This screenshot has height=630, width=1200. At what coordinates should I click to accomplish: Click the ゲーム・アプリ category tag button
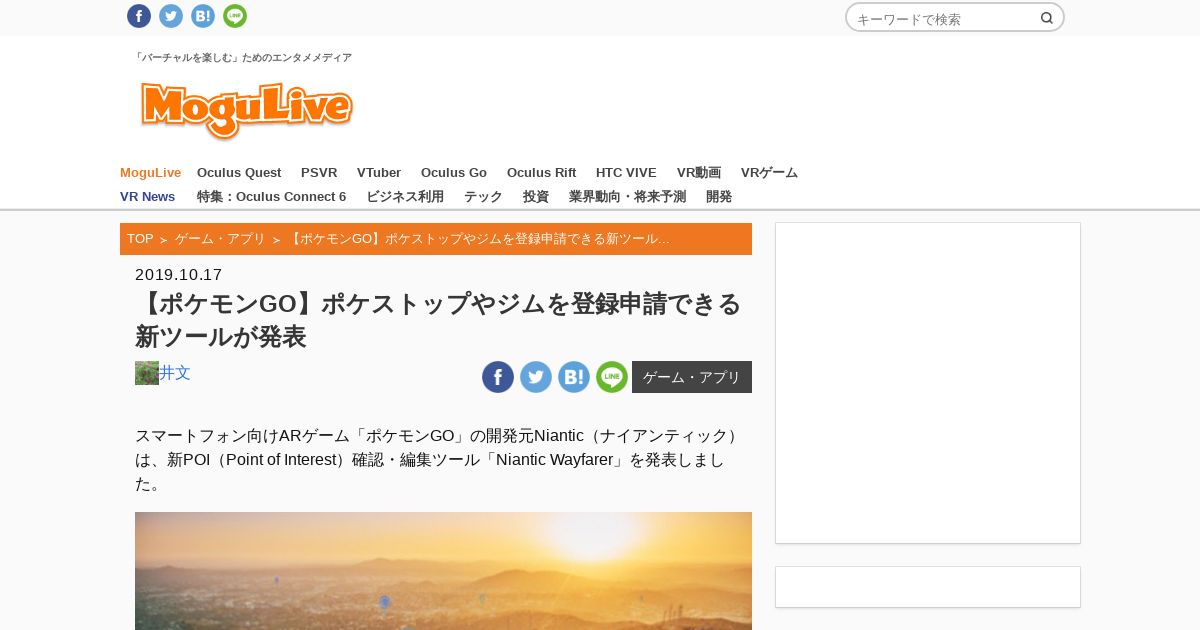pos(692,377)
